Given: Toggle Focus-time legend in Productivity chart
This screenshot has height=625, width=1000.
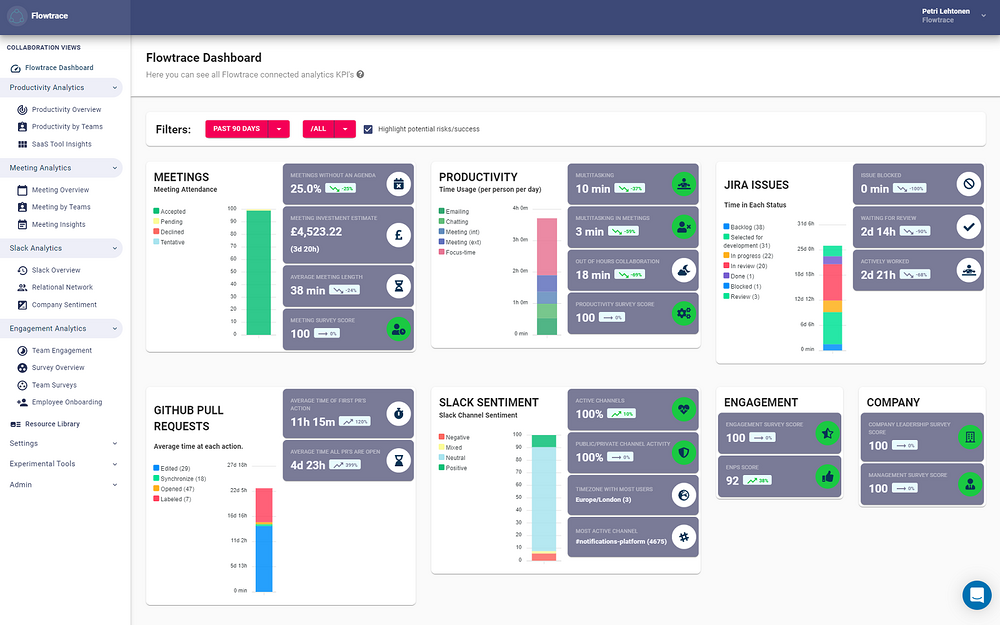Looking at the screenshot, I should tap(457, 253).
